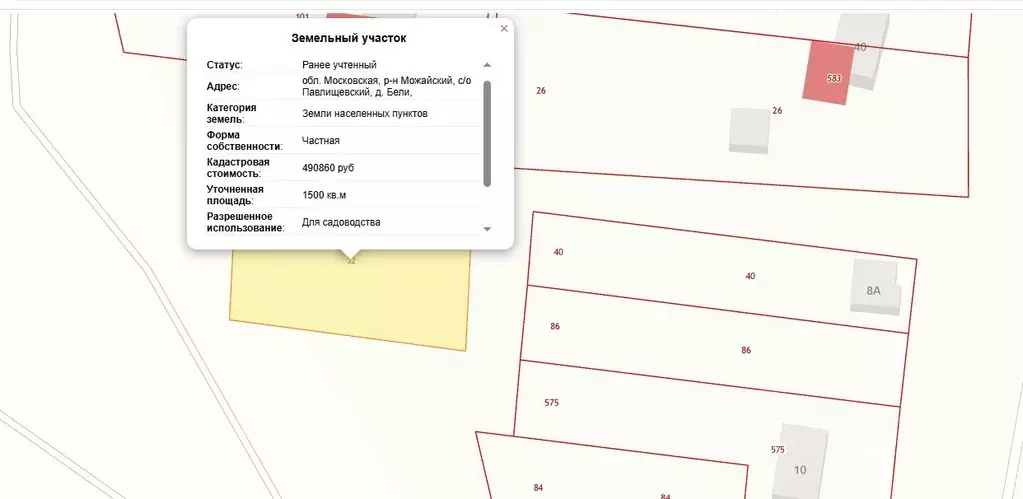Click the Уточненная площадь value 1500 кв.м
This screenshot has width=1023, height=499.
(324, 194)
